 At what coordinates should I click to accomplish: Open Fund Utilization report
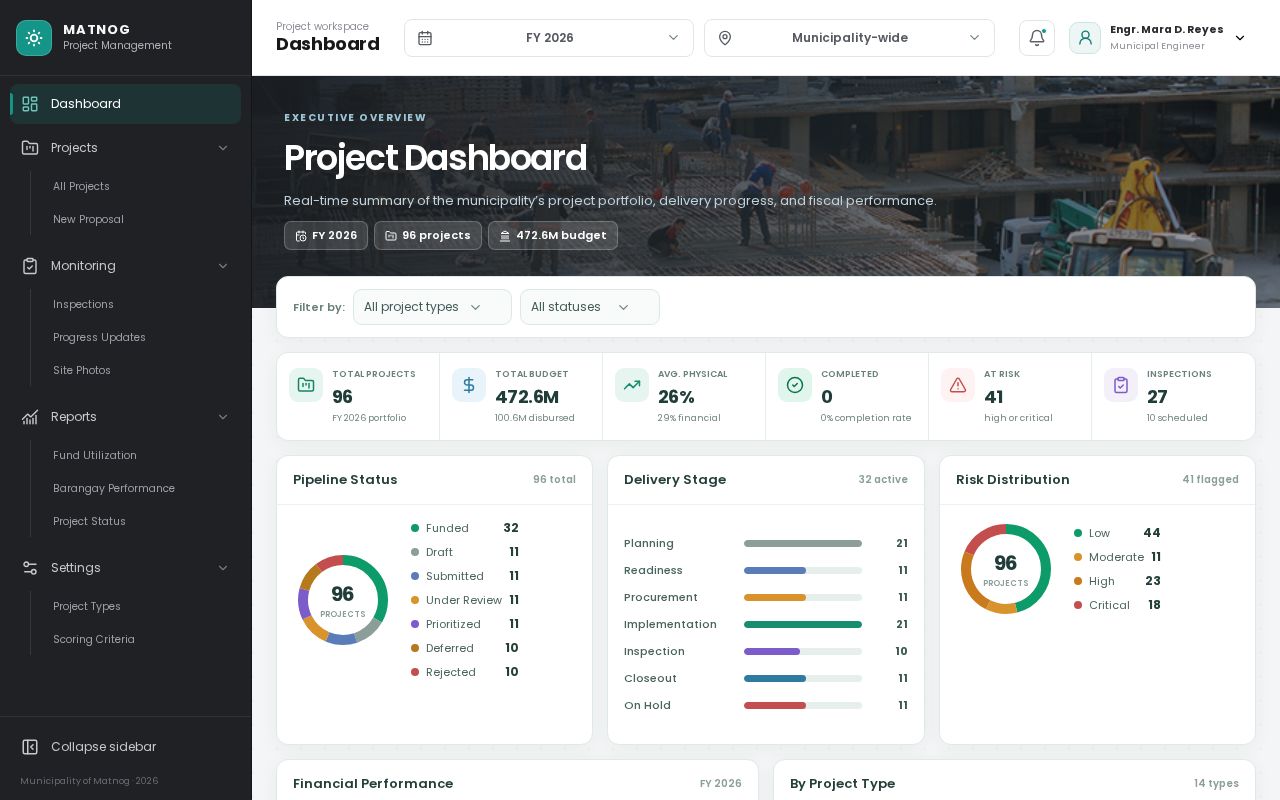tap(95, 456)
